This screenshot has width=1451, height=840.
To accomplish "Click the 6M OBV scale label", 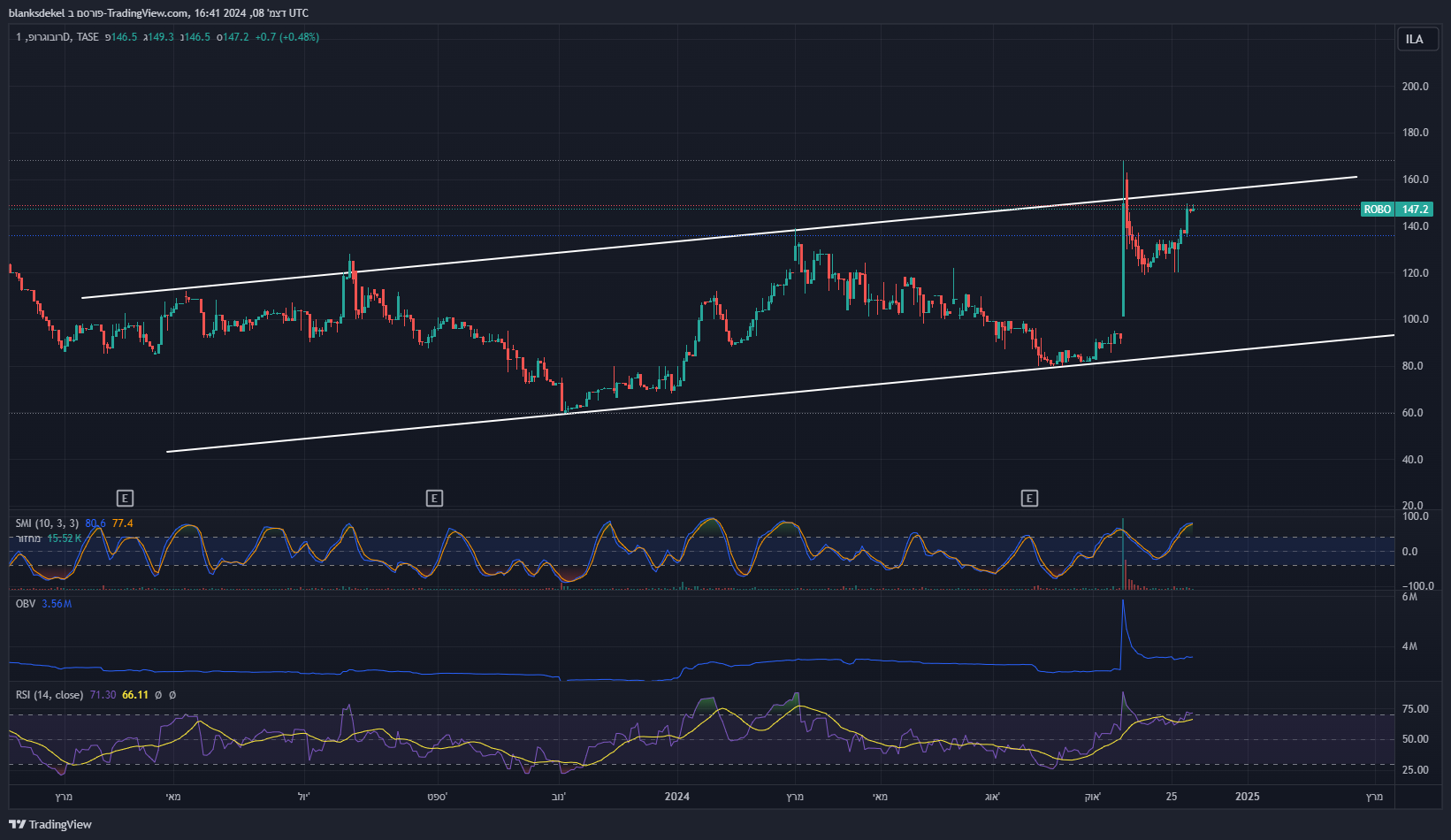I will pos(1409,597).
